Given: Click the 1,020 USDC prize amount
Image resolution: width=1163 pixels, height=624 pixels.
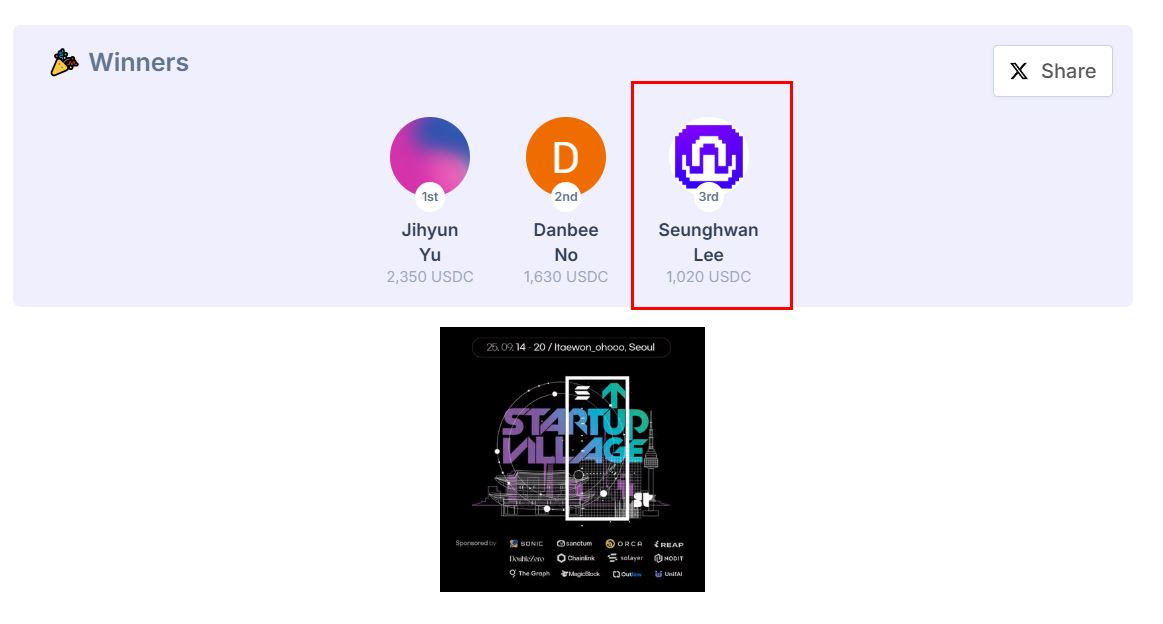Looking at the screenshot, I should tap(708, 277).
